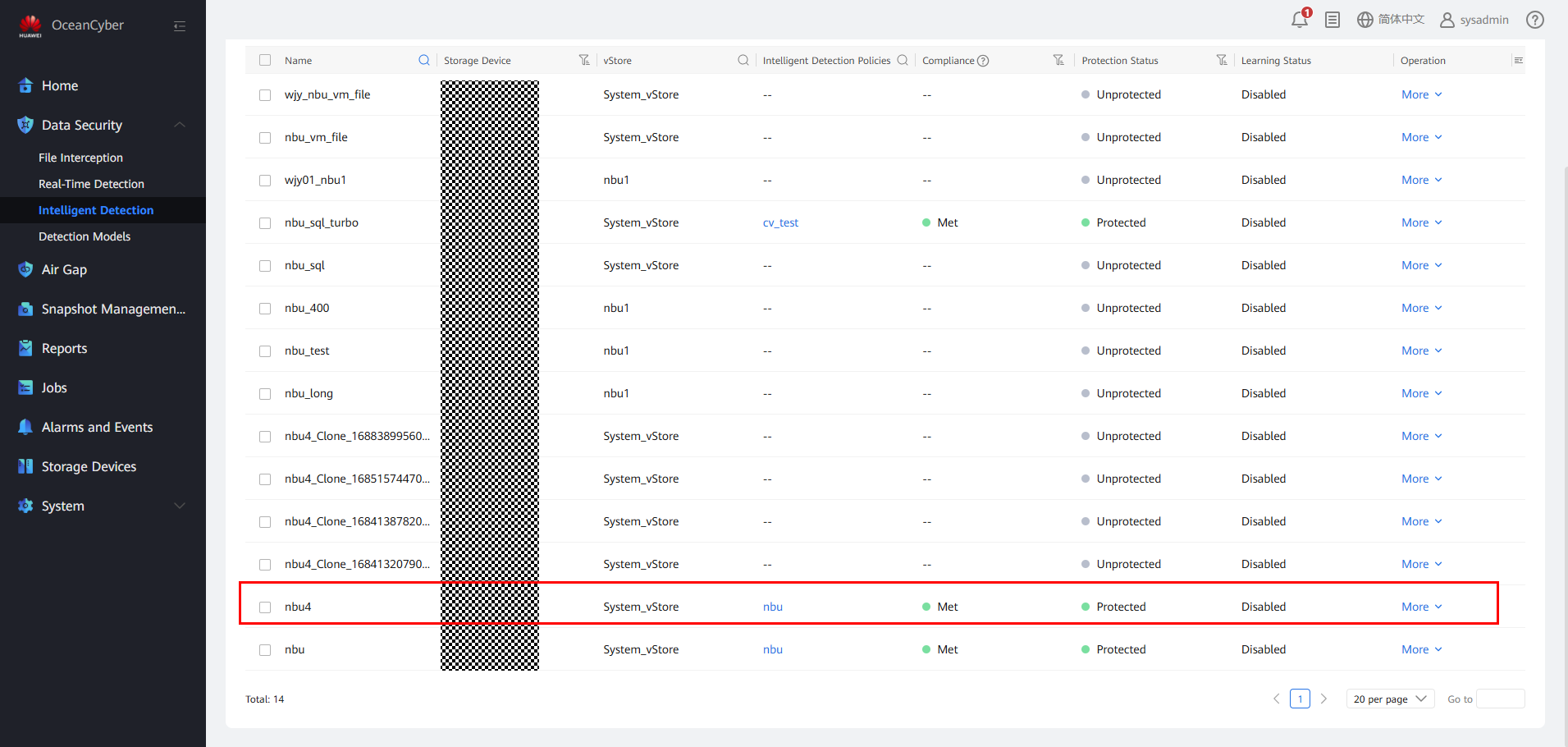Click the task list icon in header

click(1333, 20)
